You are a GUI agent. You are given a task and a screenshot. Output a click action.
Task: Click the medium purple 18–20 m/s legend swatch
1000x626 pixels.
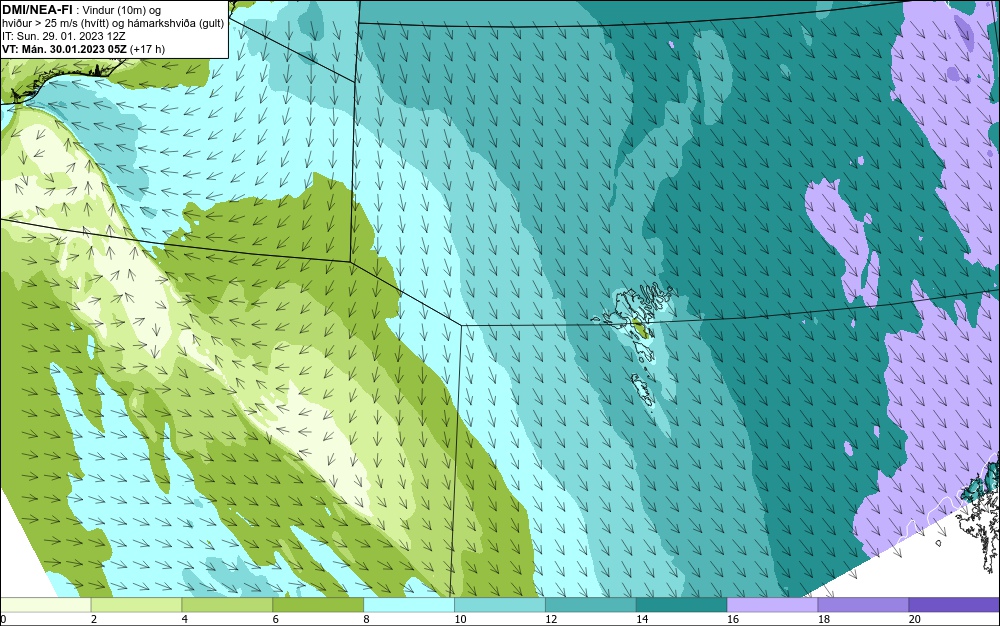click(864, 604)
